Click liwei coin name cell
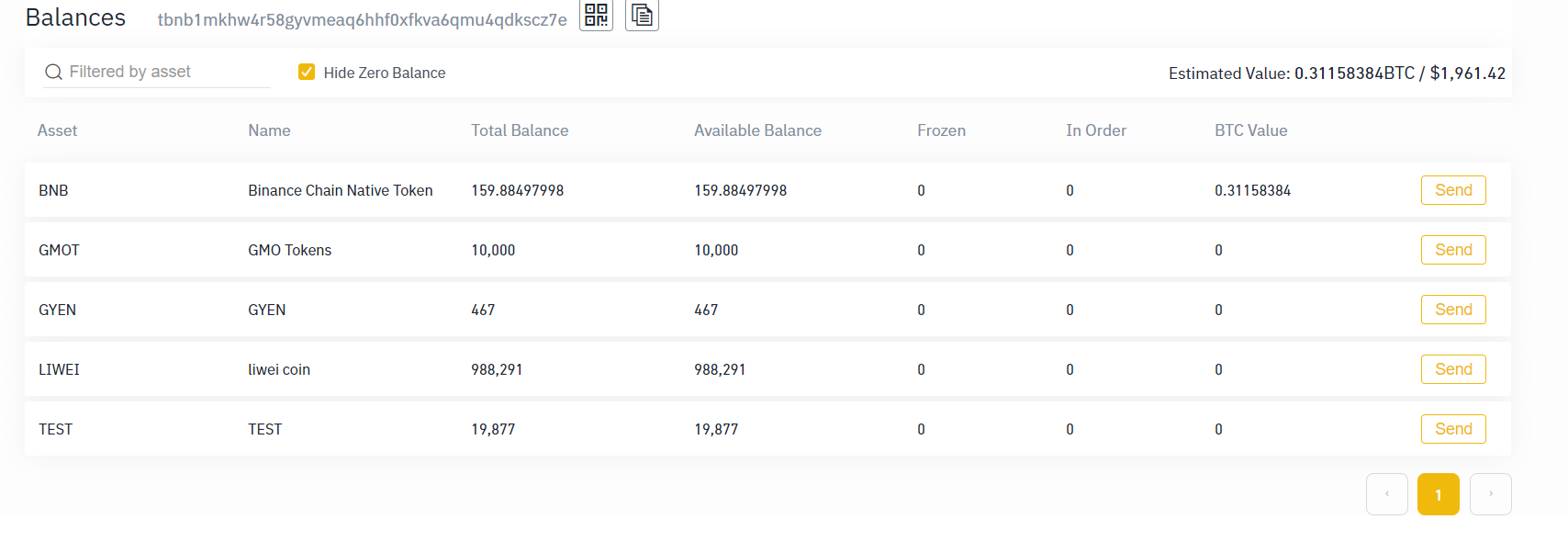 (x=279, y=369)
